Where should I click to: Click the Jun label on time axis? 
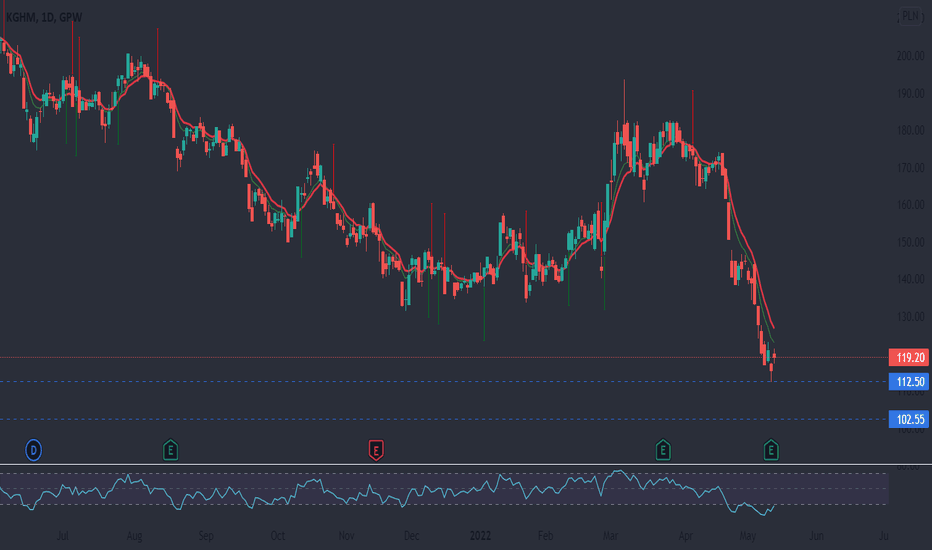click(x=817, y=536)
